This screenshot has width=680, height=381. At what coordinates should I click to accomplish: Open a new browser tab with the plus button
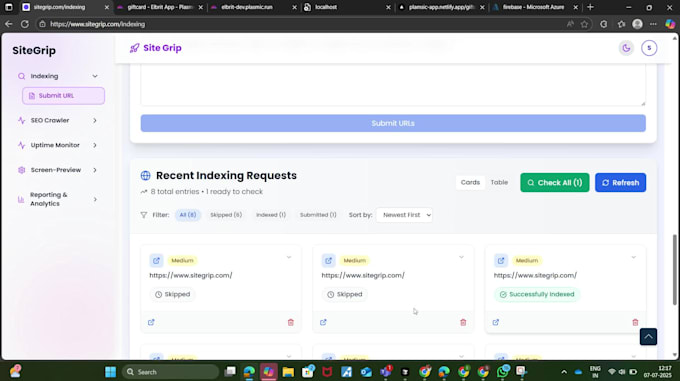click(590, 7)
